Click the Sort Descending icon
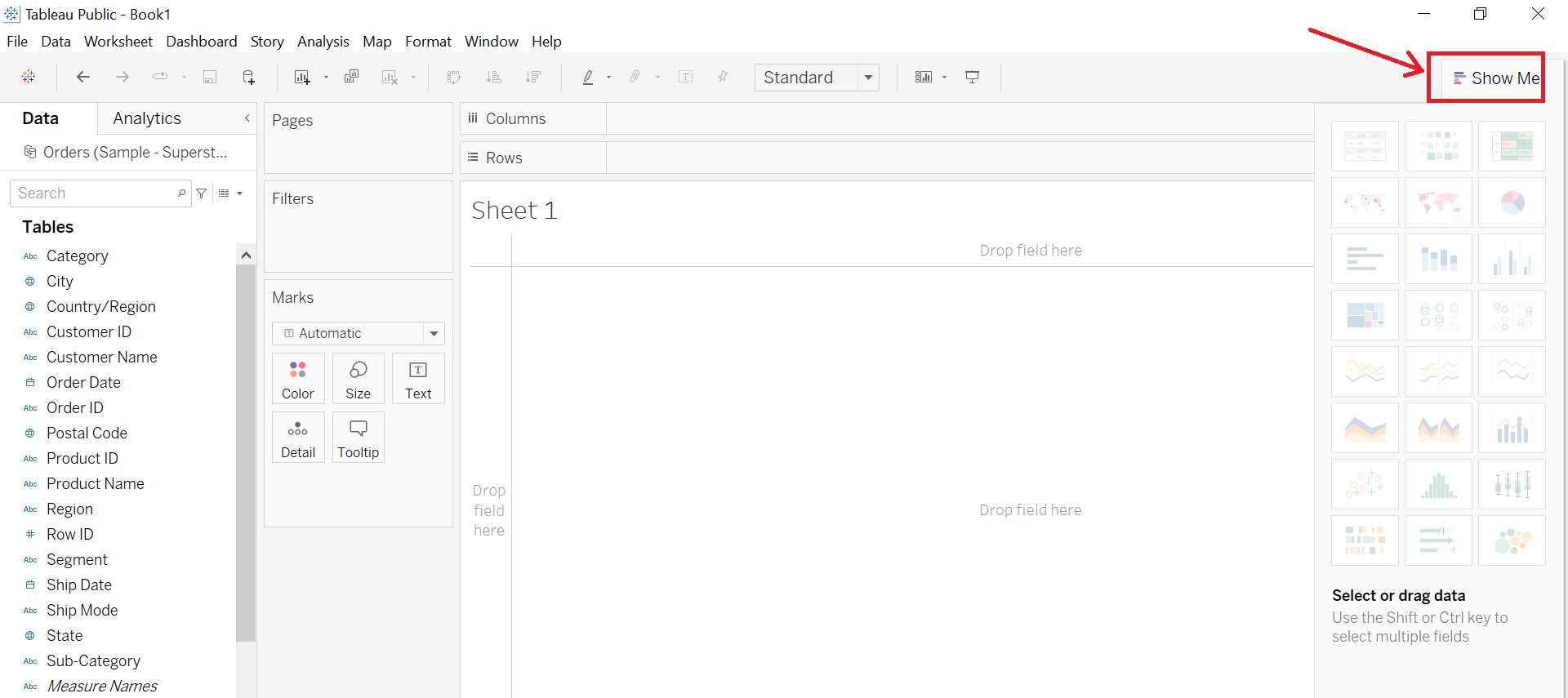The width and height of the screenshot is (1568, 698). click(533, 77)
